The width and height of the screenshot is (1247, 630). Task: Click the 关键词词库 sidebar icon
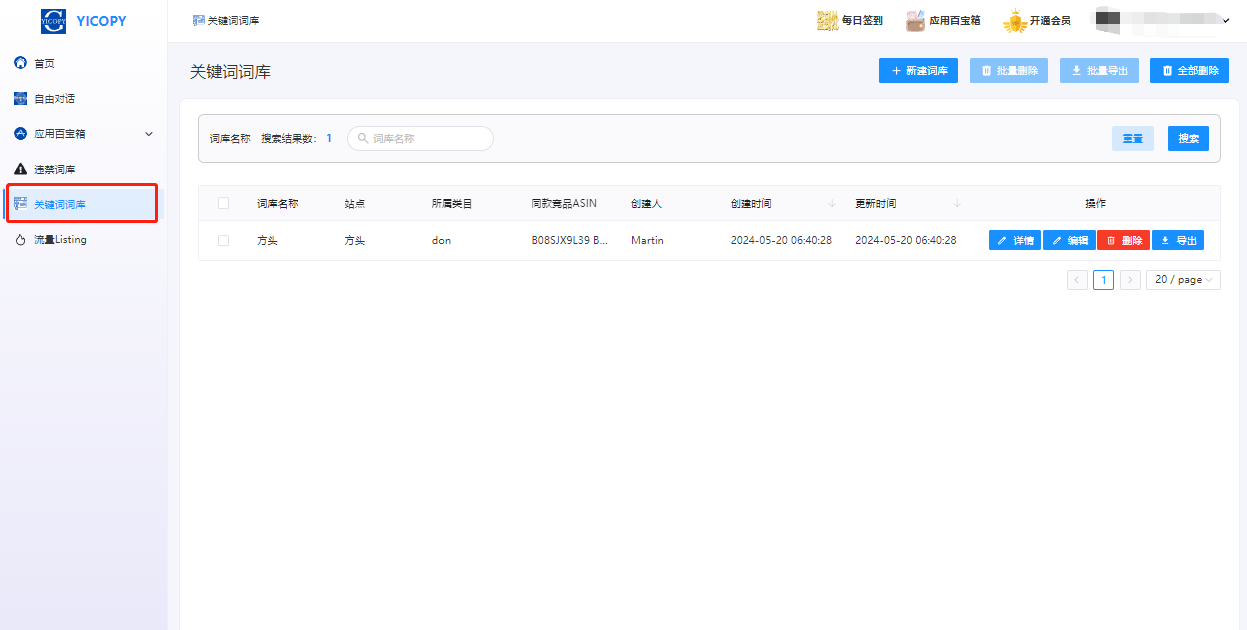click(x=20, y=204)
